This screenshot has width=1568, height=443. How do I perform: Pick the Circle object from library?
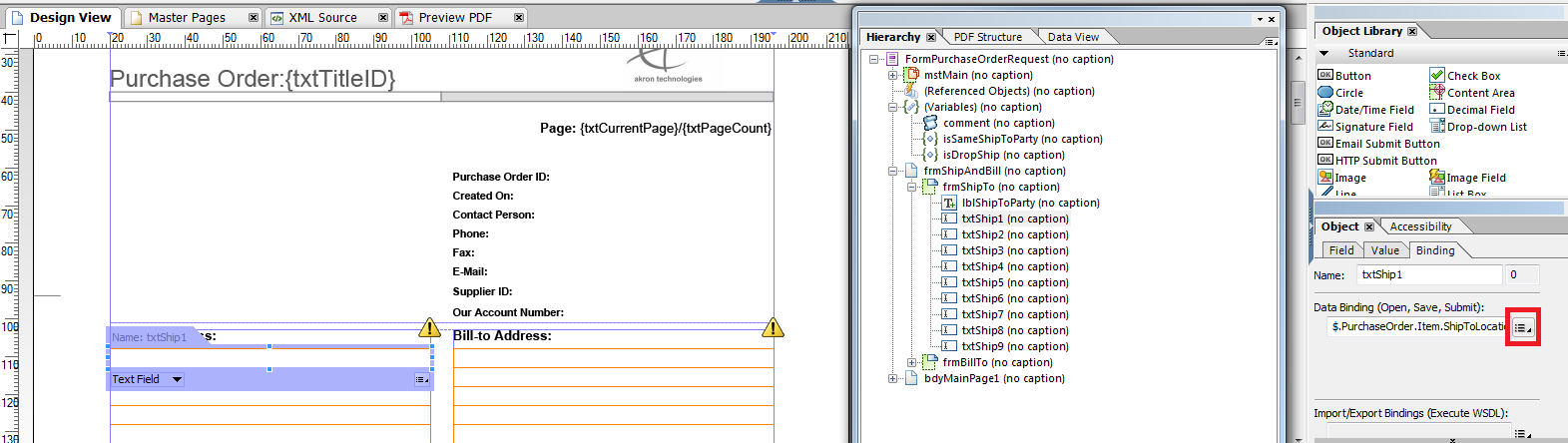tap(1340, 93)
